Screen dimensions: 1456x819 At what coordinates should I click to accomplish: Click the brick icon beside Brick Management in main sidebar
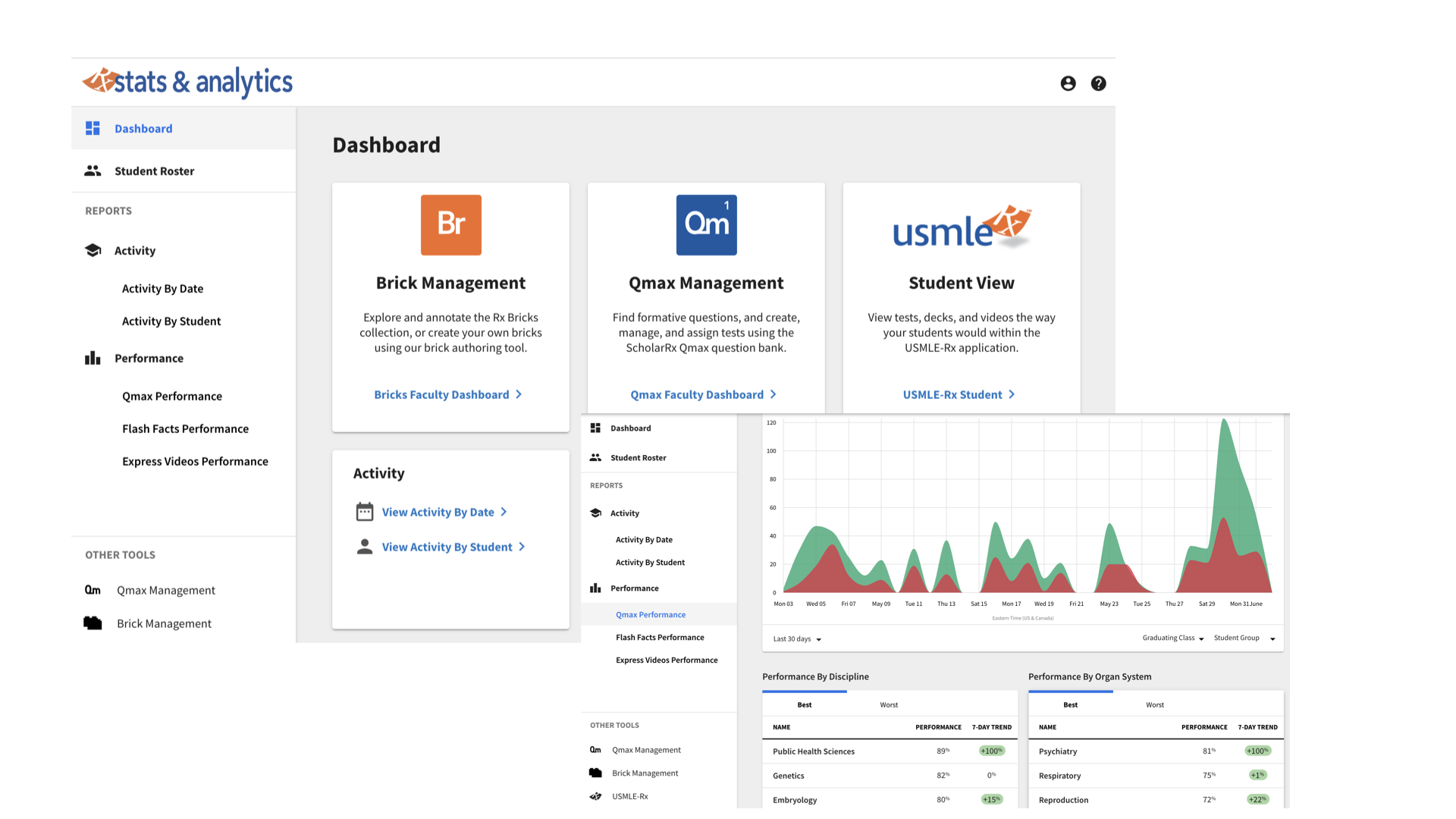tap(93, 623)
